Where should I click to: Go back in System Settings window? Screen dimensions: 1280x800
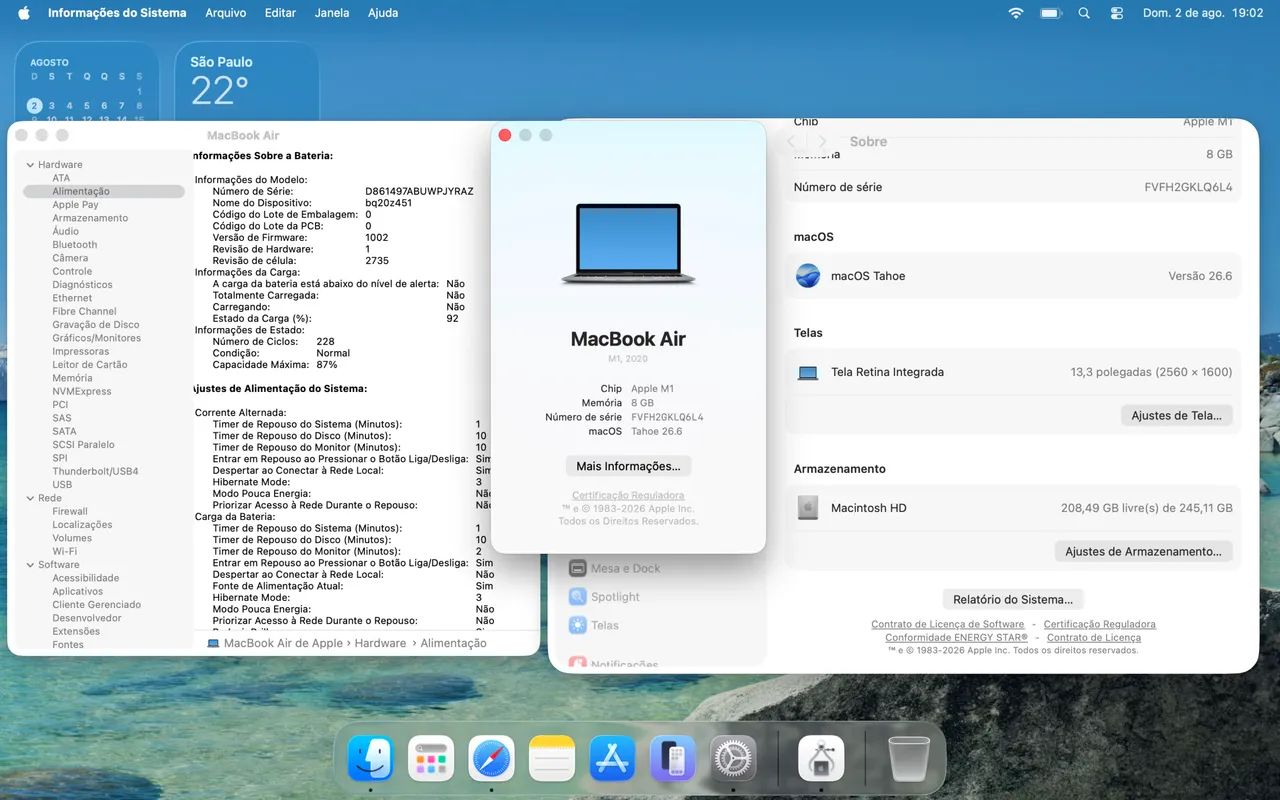click(792, 142)
